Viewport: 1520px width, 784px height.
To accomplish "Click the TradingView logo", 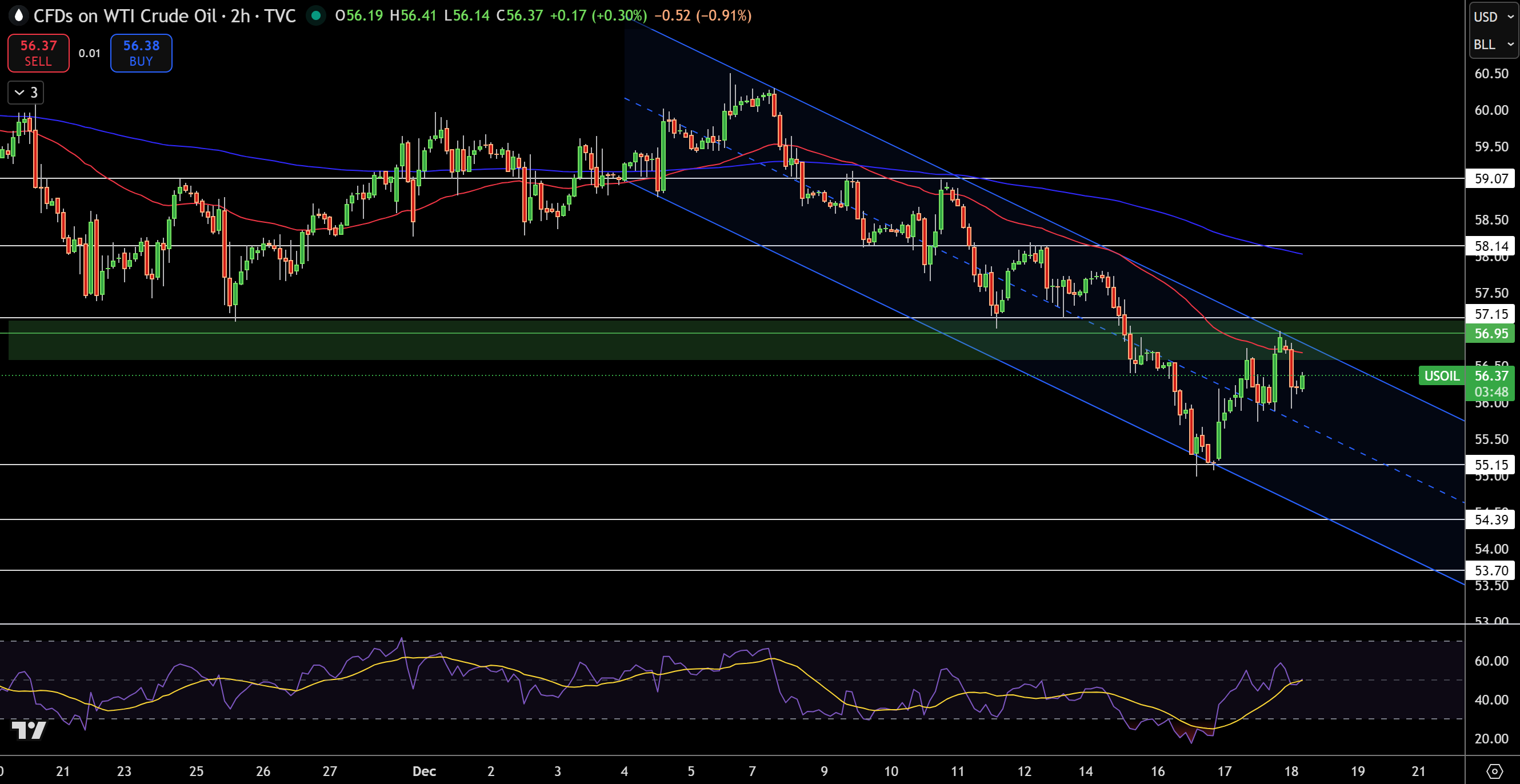I will [x=29, y=730].
